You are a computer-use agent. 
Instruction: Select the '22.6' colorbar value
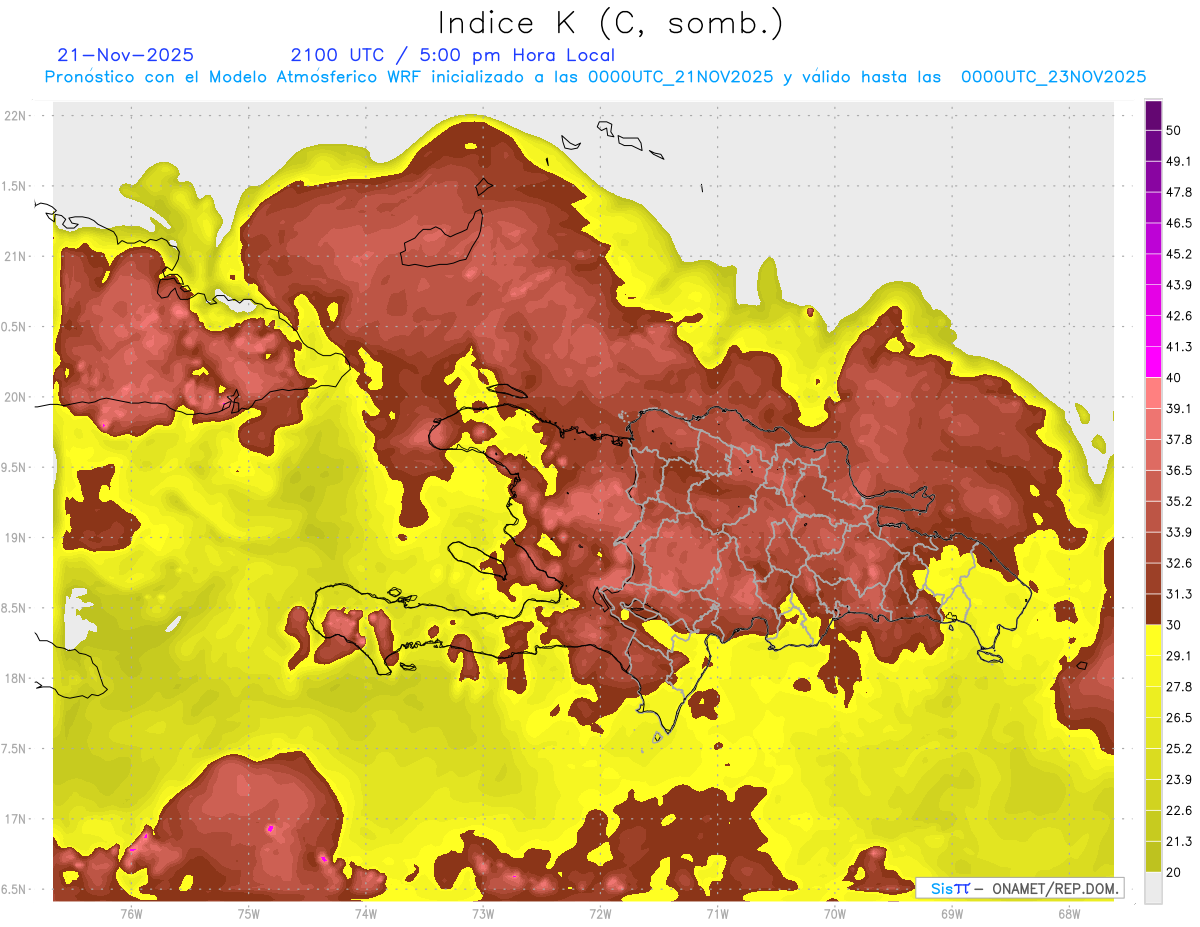pos(1179,810)
